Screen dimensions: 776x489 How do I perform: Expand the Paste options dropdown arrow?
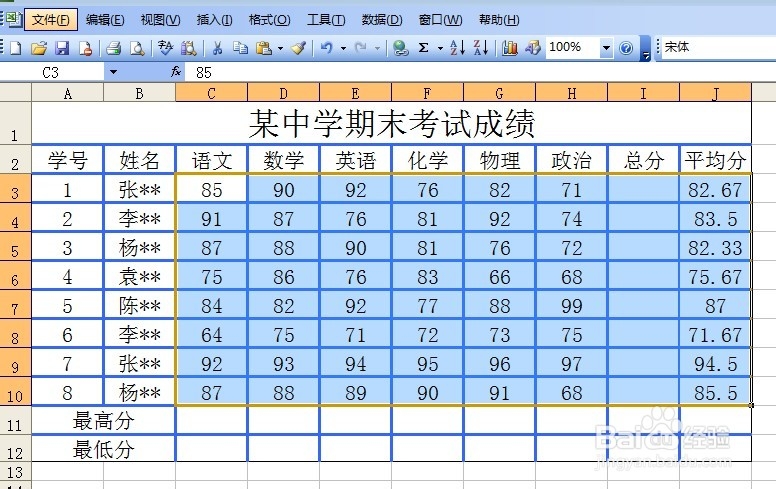[x=280, y=48]
